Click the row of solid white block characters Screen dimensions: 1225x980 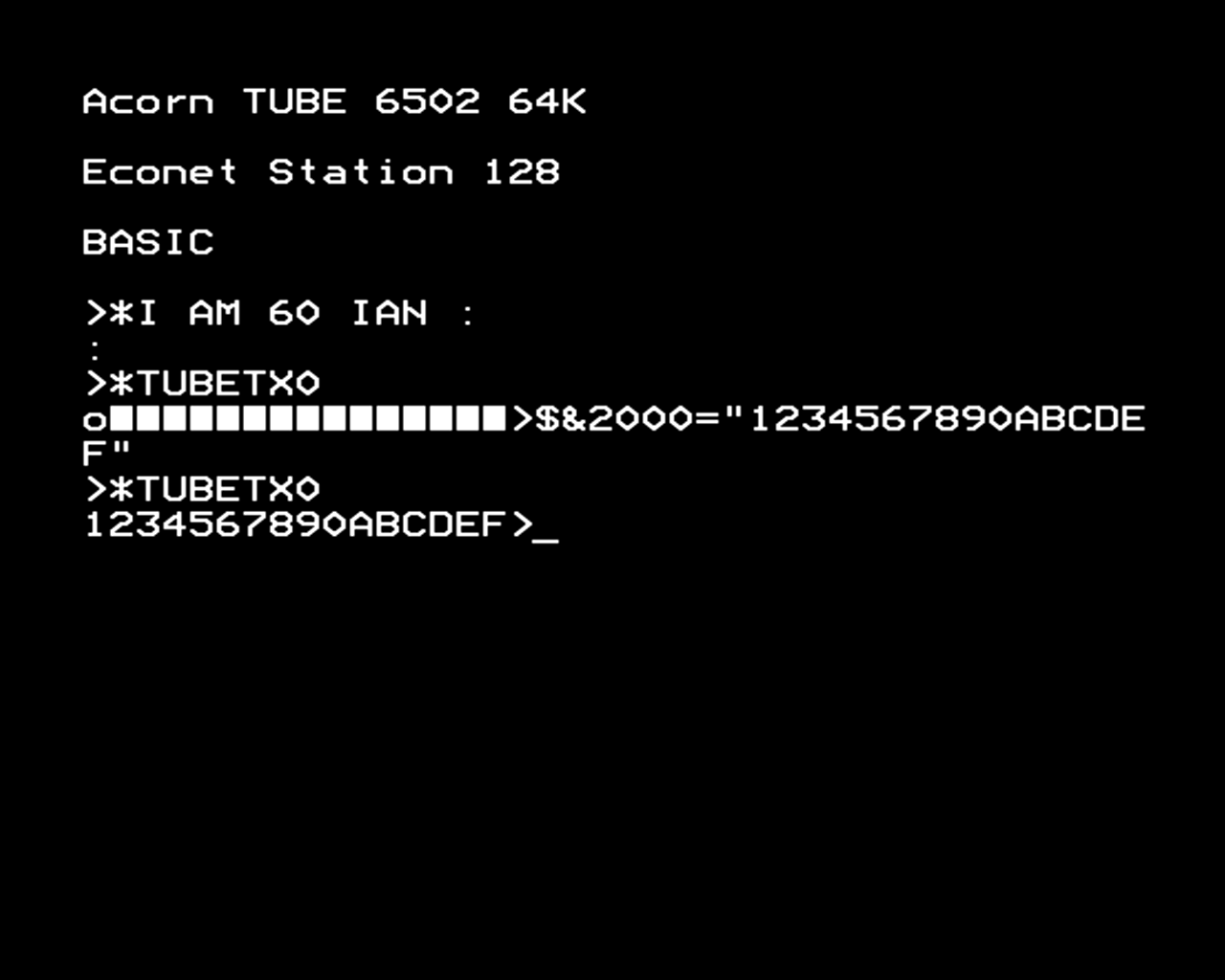(x=308, y=418)
